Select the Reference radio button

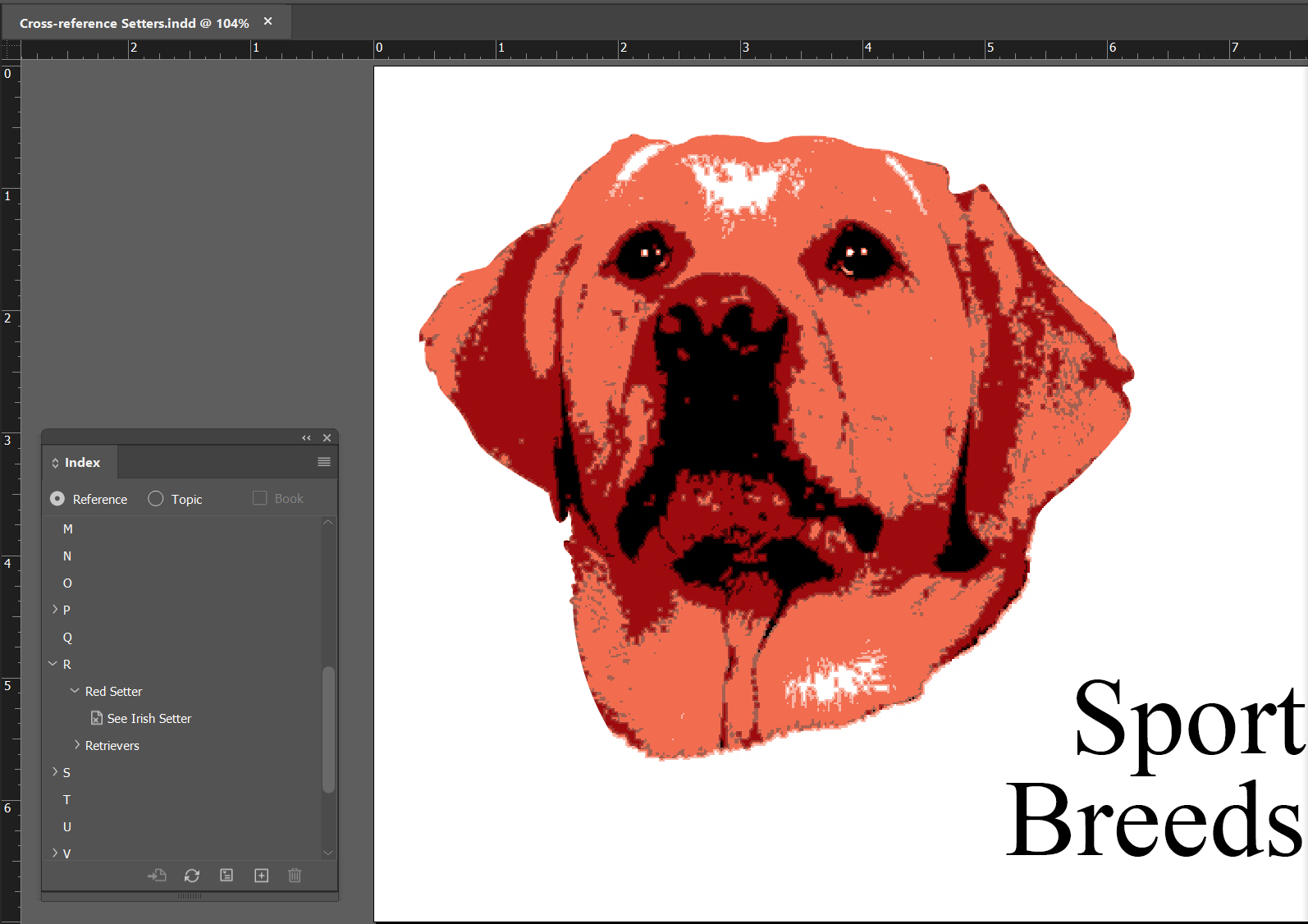pyautogui.click(x=57, y=499)
